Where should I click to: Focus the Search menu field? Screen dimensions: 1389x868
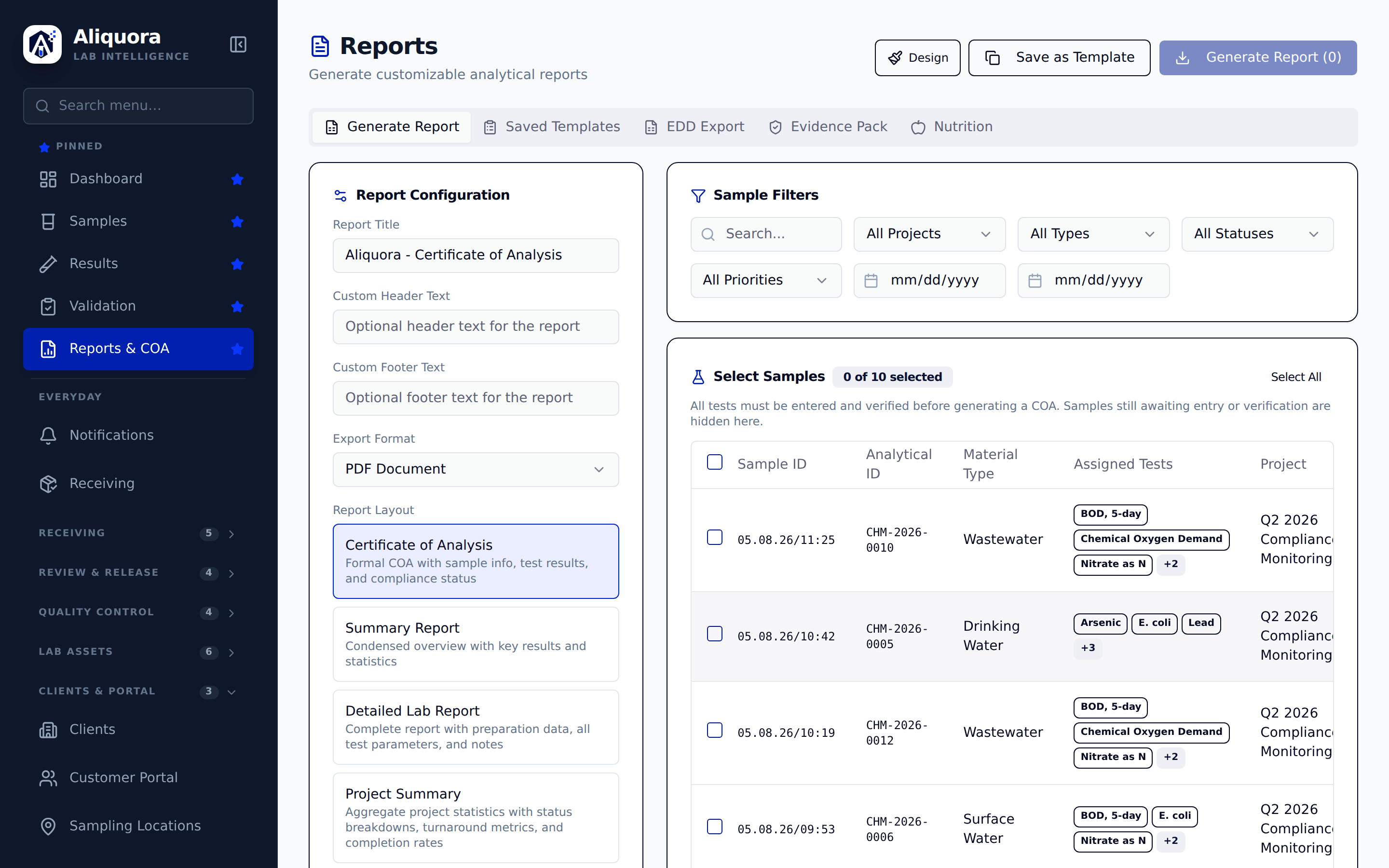click(x=138, y=106)
